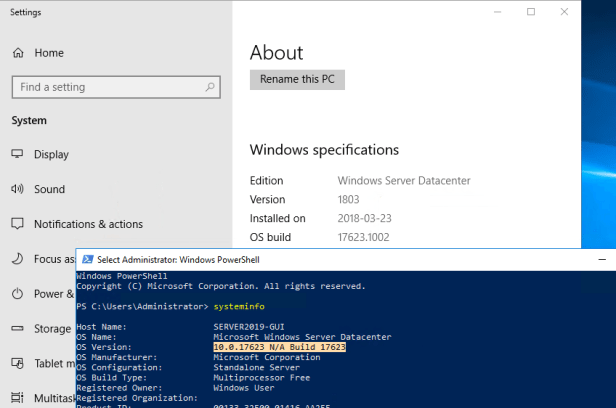Select Notifications & actions menu item
Image resolution: width=616 pixels, height=408 pixels.
point(88,224)
